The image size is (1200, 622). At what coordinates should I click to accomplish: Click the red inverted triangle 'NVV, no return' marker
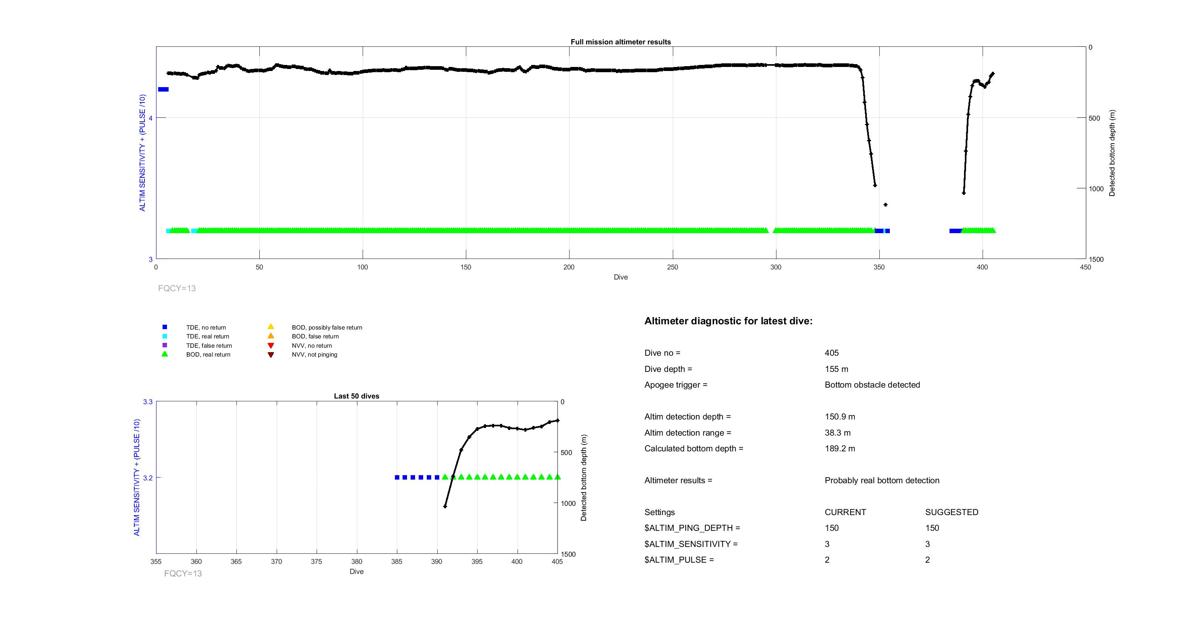270,345
